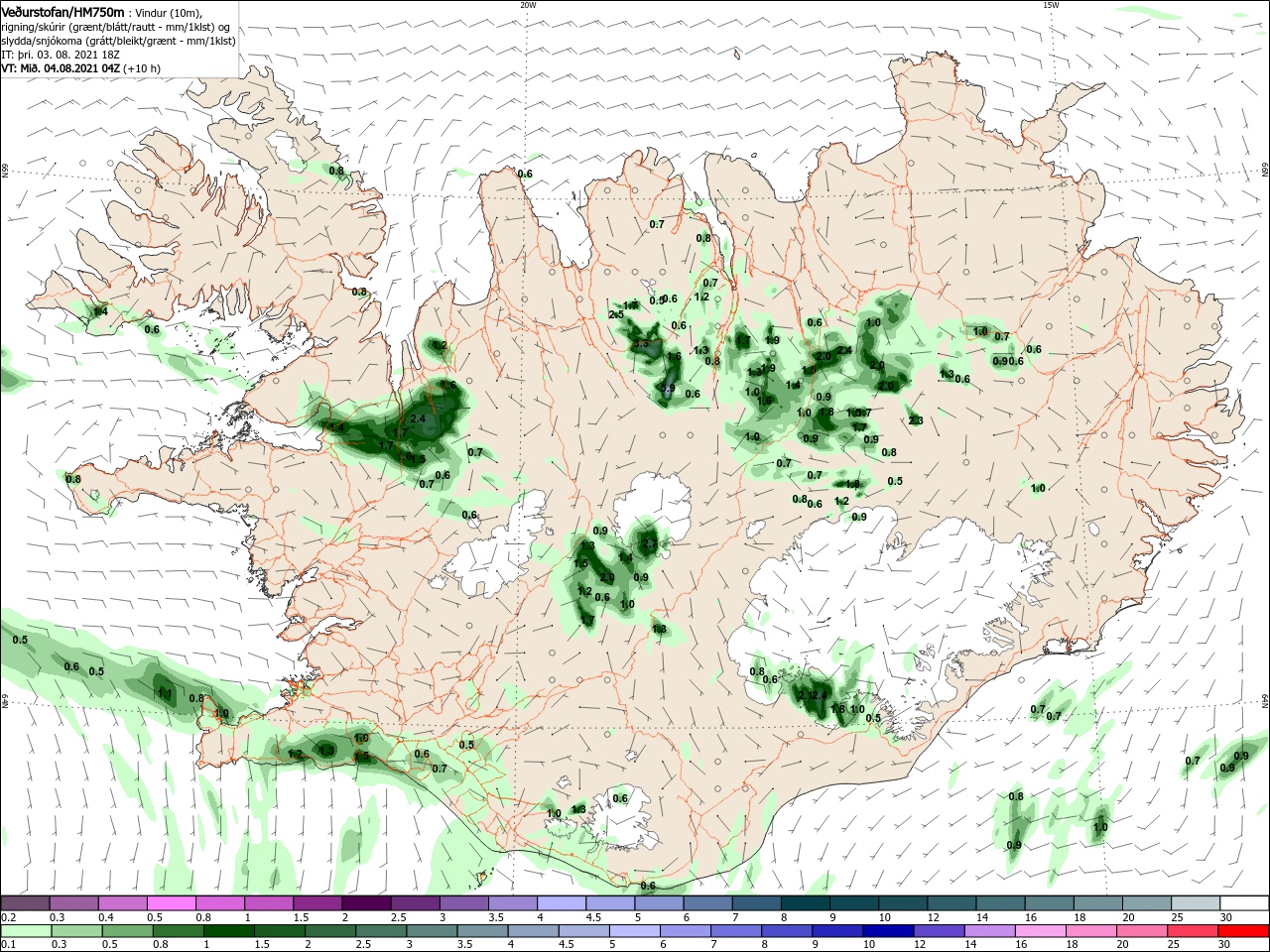Screen dimensions: 1270x952
Task: Select the plum swatch above the 0.2 label
Action: pos(25,903)
